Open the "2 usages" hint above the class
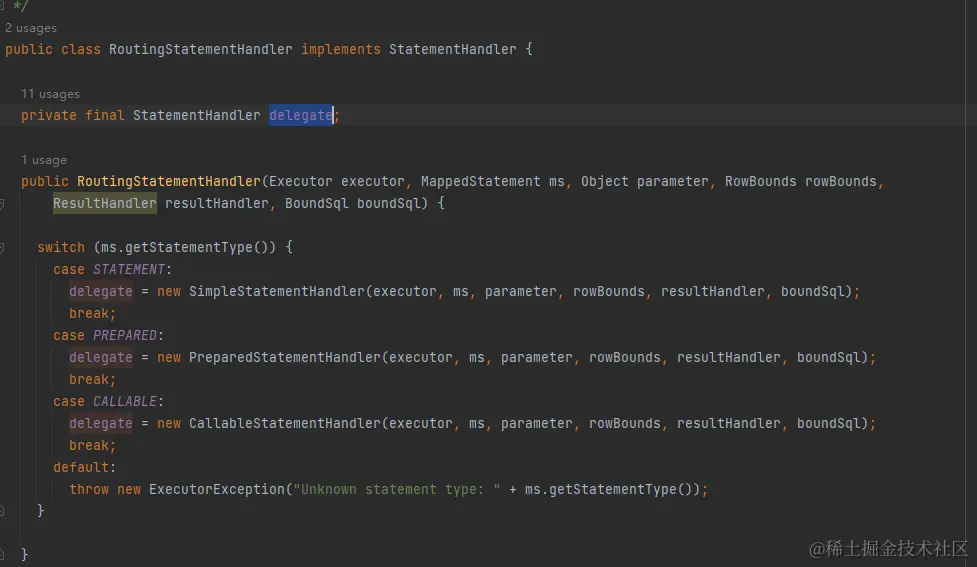The height and width of the screenshot is (567, 977). pos(31,28)
